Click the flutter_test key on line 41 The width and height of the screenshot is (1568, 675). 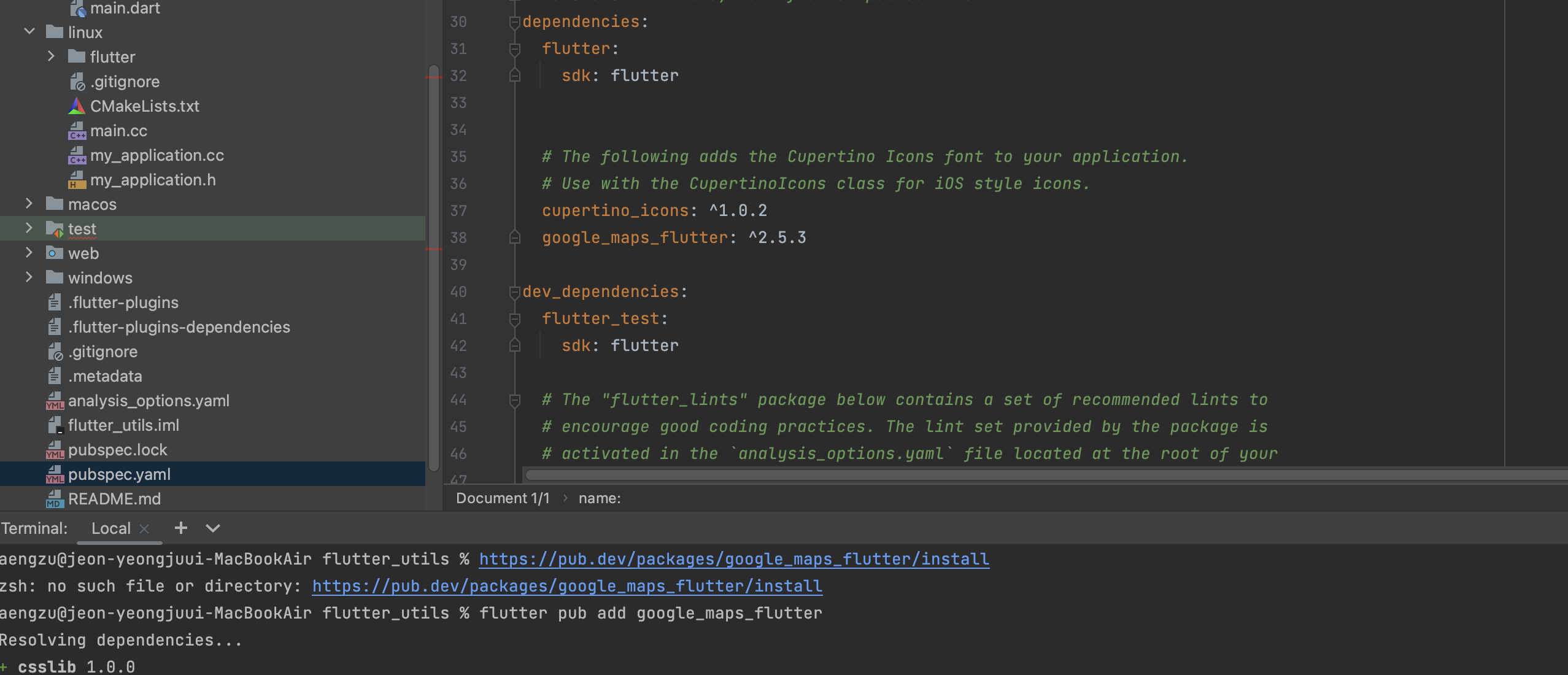[600, 319]
